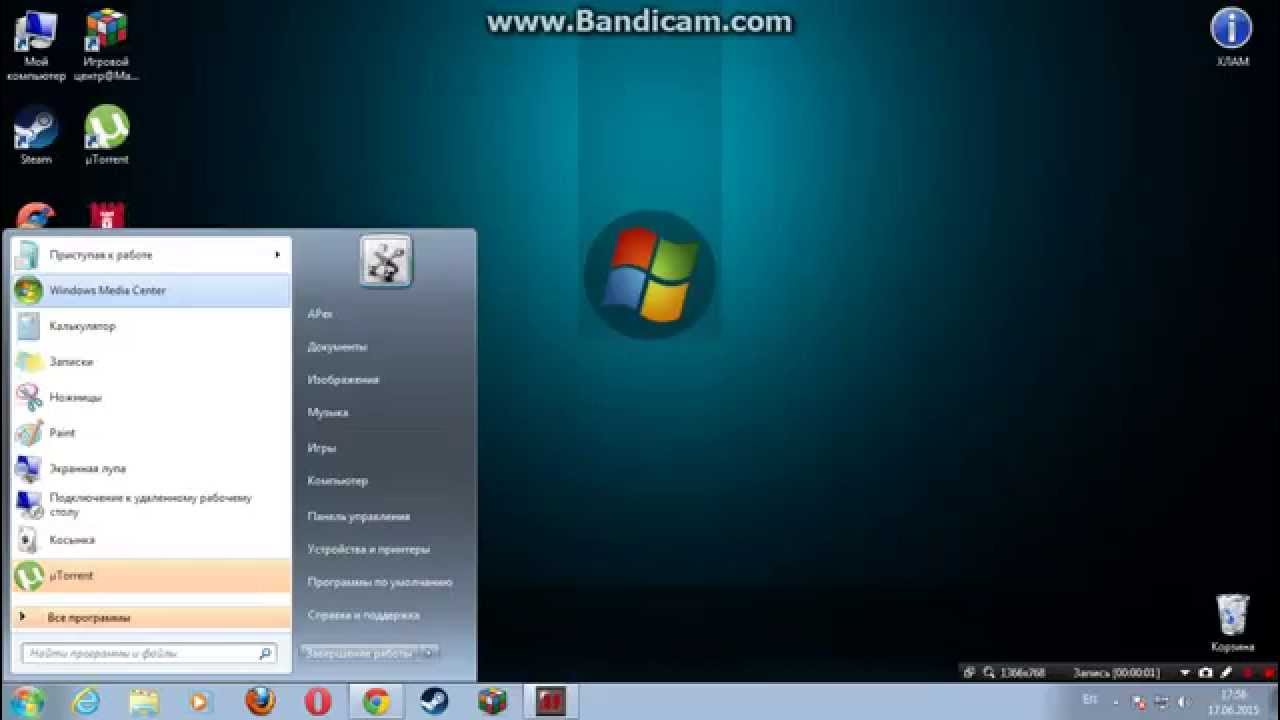
Task: Switch to Google Chrome on the taskbar
Action: (376, 702)
